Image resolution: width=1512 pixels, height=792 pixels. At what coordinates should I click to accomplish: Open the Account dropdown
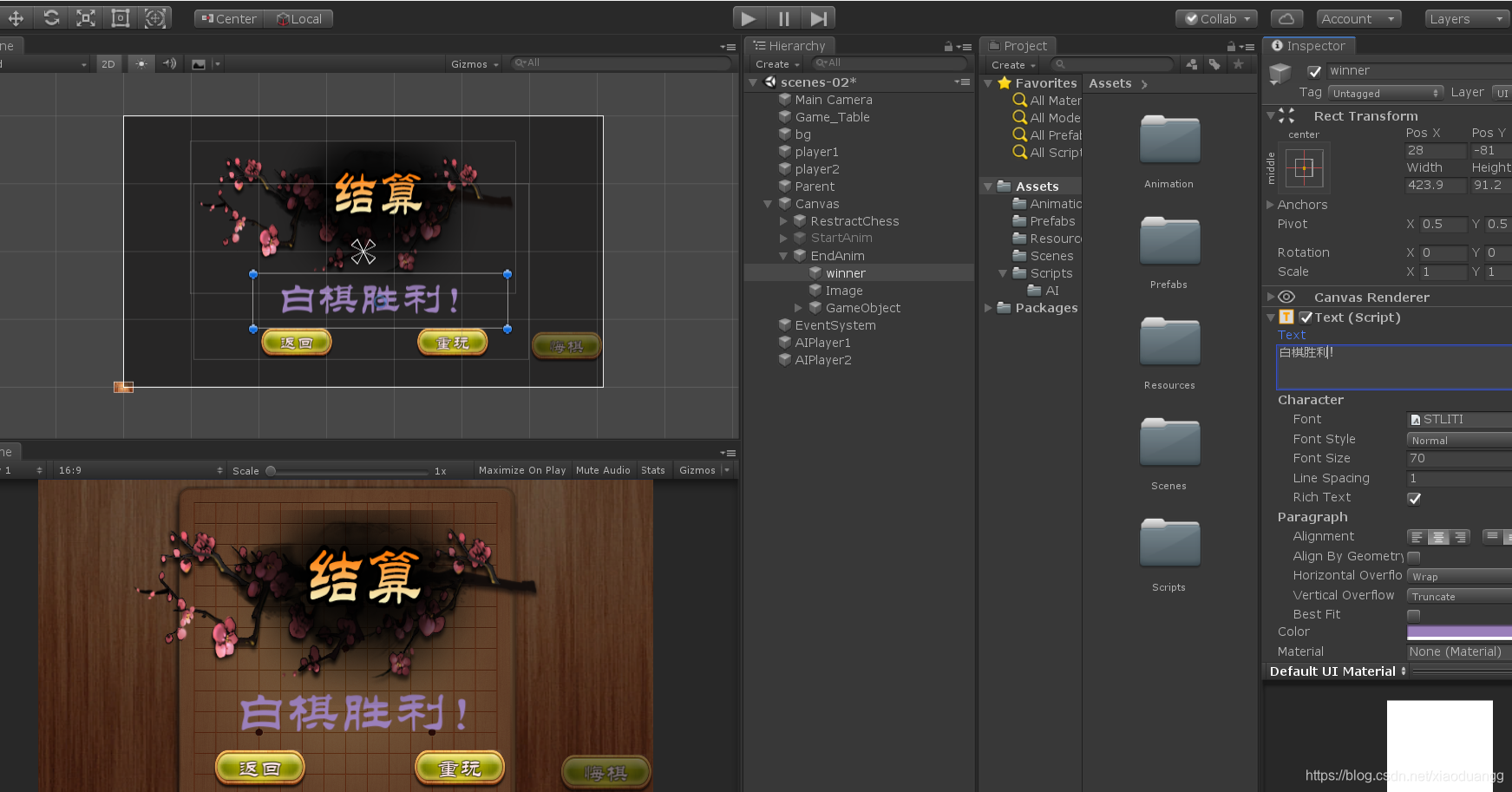pos(1358,18)
